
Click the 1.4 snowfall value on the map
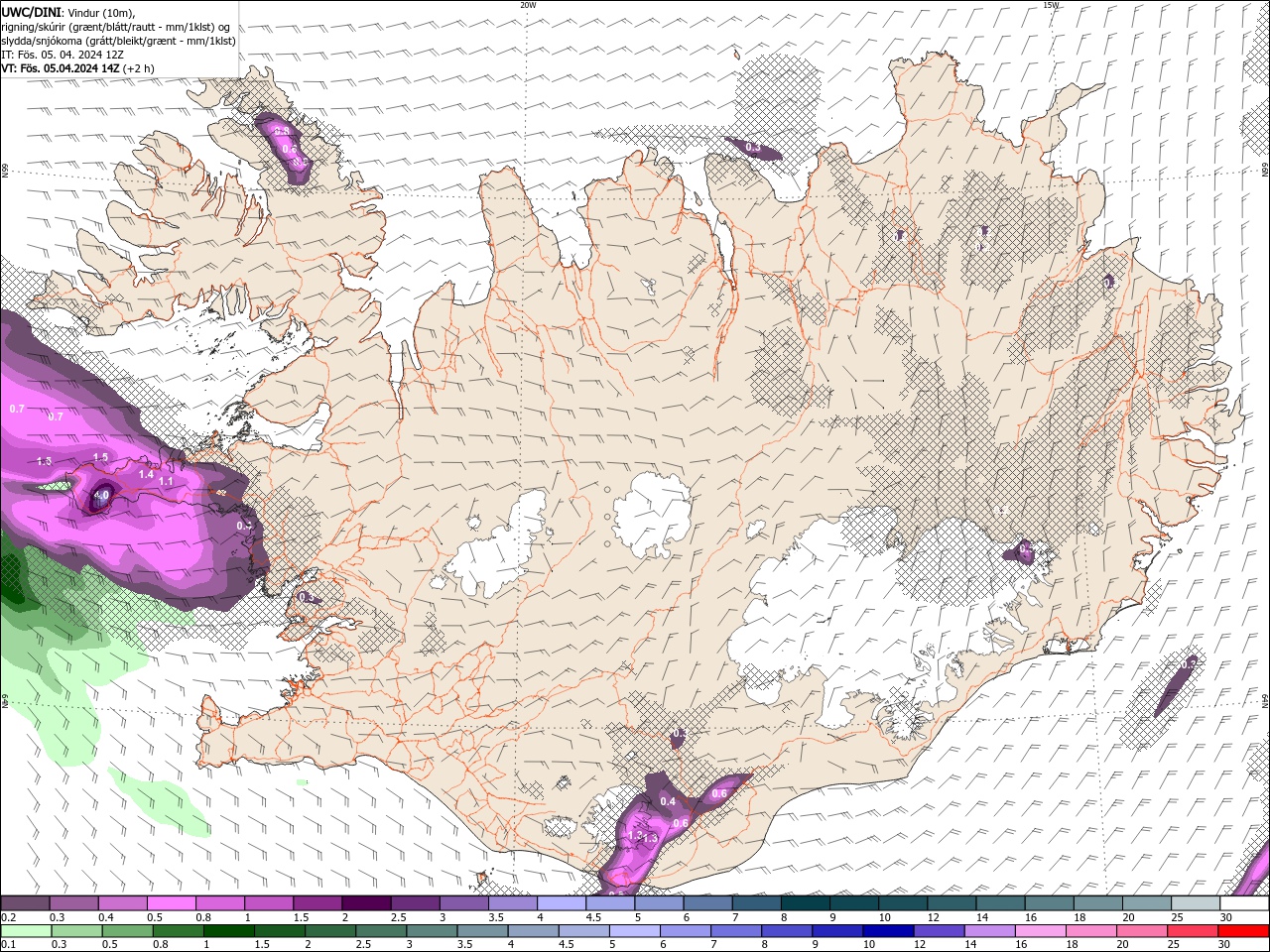(x=146, y=475)
